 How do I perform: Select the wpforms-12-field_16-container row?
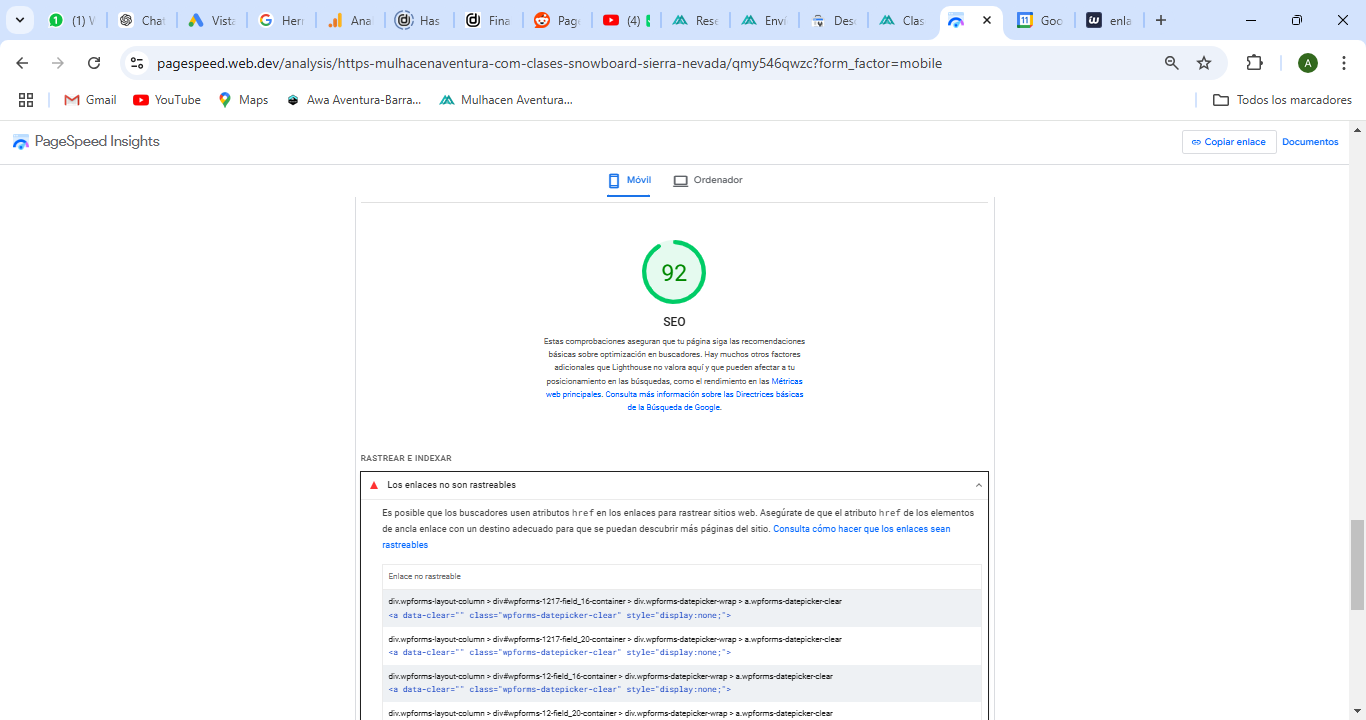682,683
